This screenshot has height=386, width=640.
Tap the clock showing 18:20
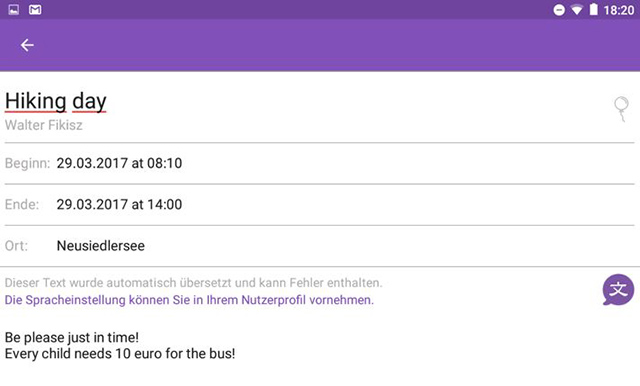click(619, 10)
